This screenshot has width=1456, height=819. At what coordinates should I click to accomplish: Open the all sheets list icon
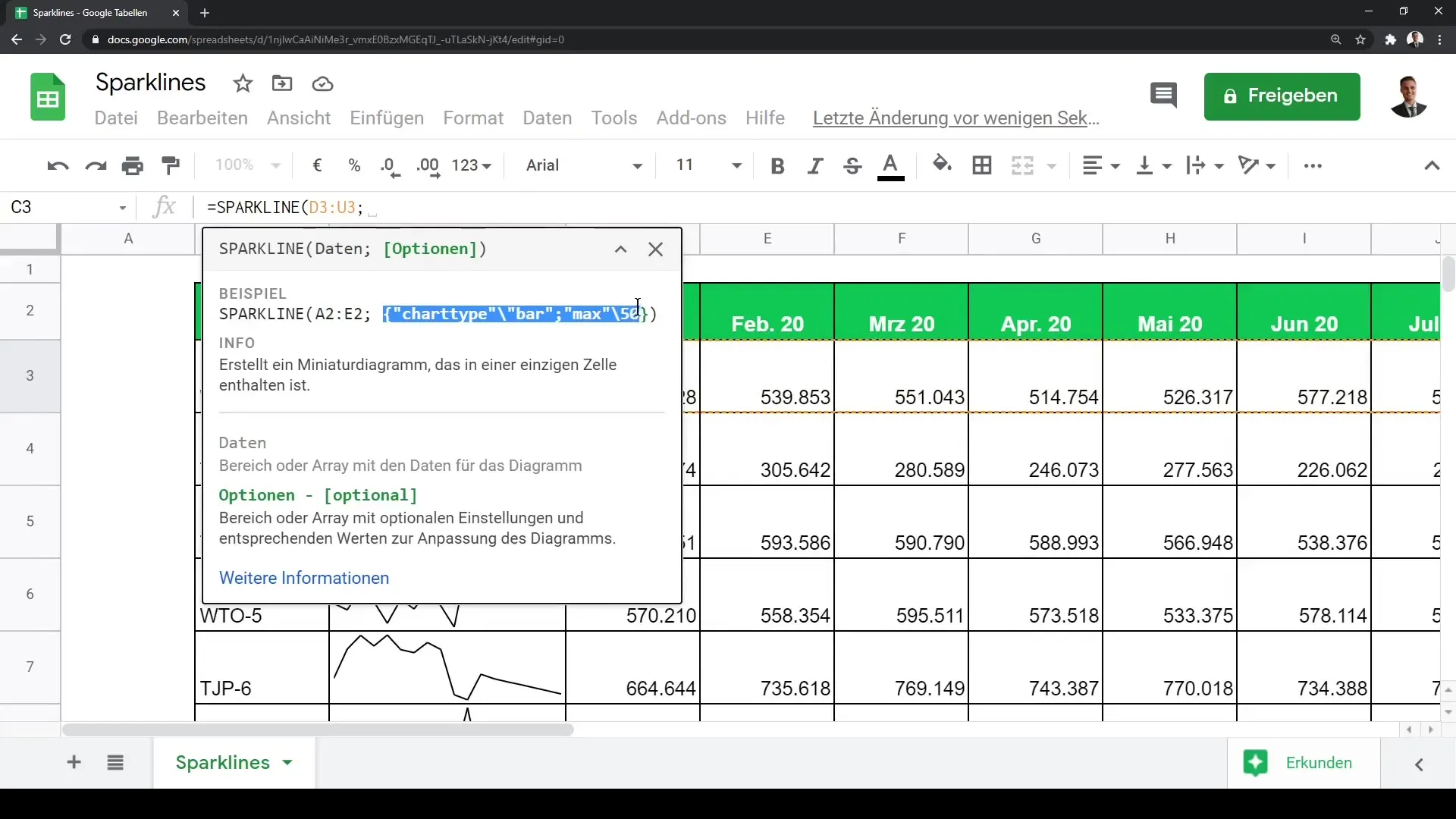click(x=115, y=762)
